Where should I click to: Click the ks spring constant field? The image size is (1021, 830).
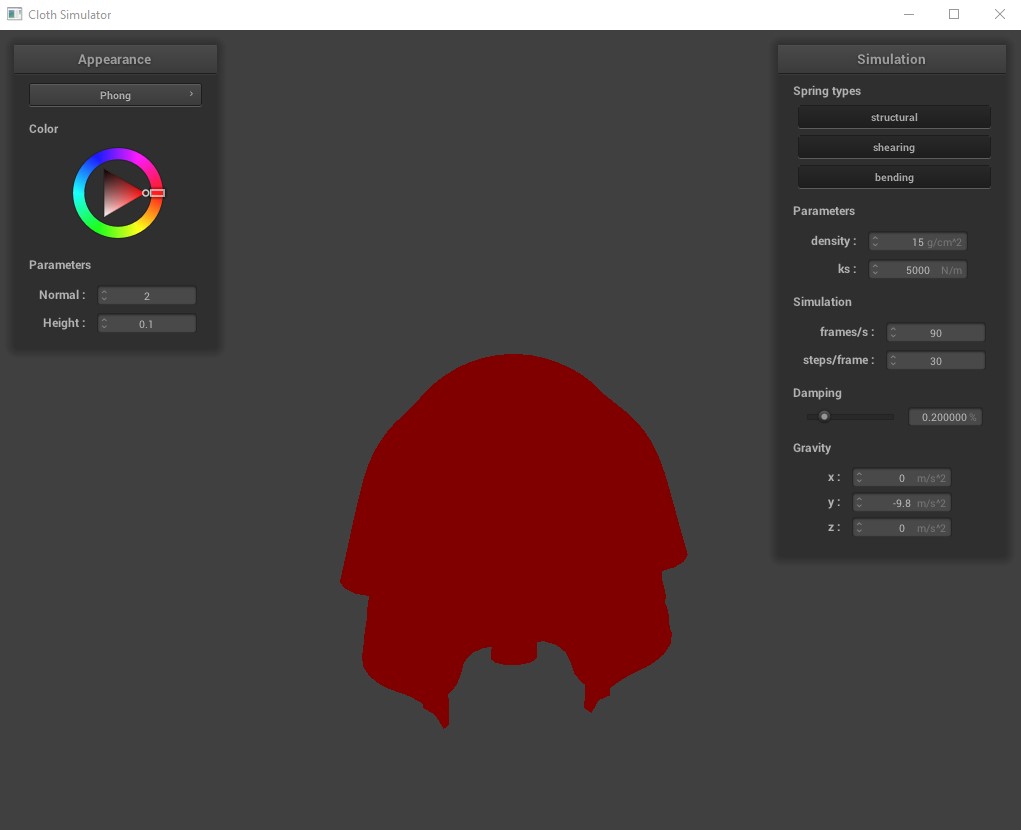pos(917,270)
